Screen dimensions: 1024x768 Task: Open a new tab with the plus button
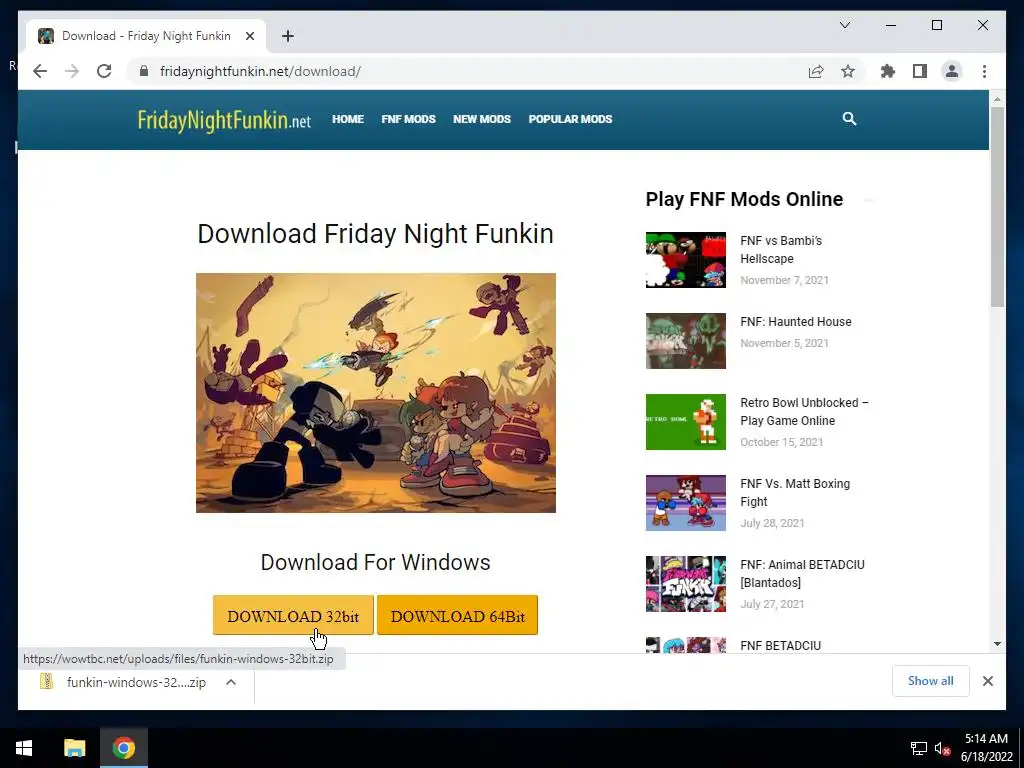click(x=288, y=36)
